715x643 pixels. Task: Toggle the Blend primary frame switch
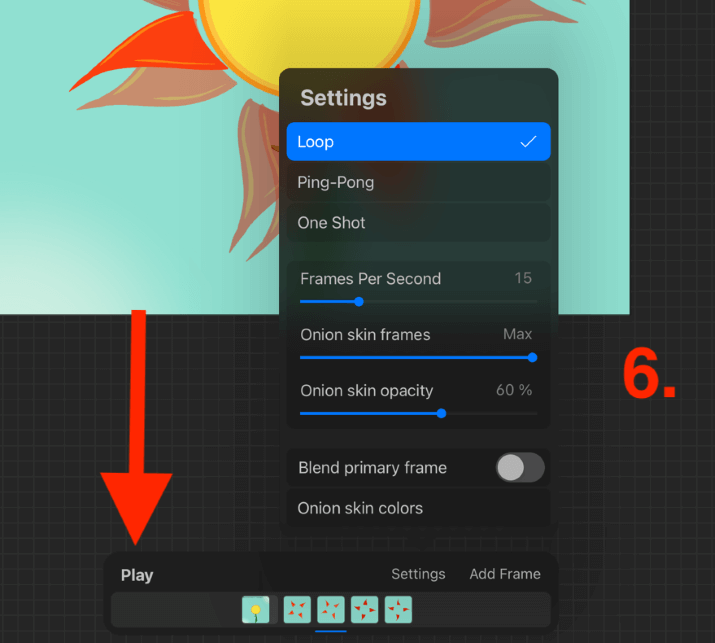[x=520, y=467]
